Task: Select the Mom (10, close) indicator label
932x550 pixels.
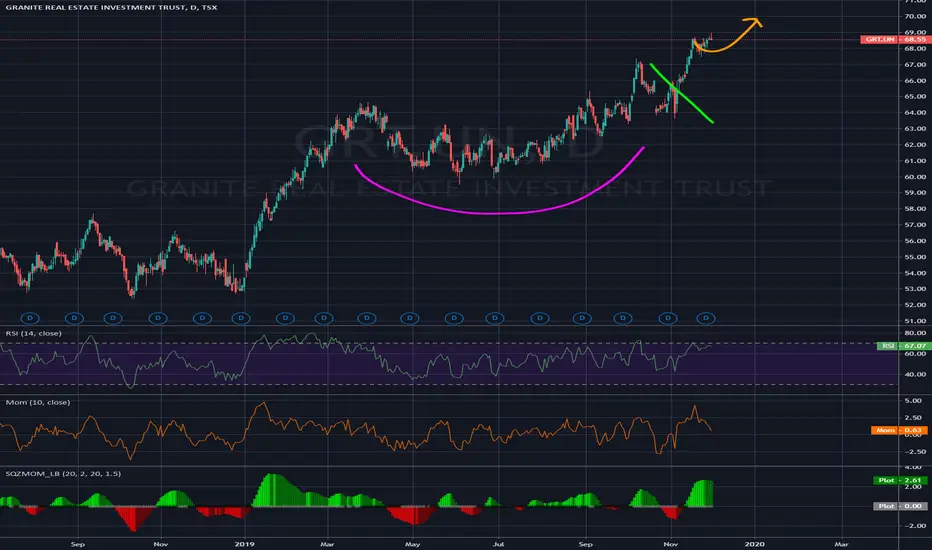Action: coord(38,403)
